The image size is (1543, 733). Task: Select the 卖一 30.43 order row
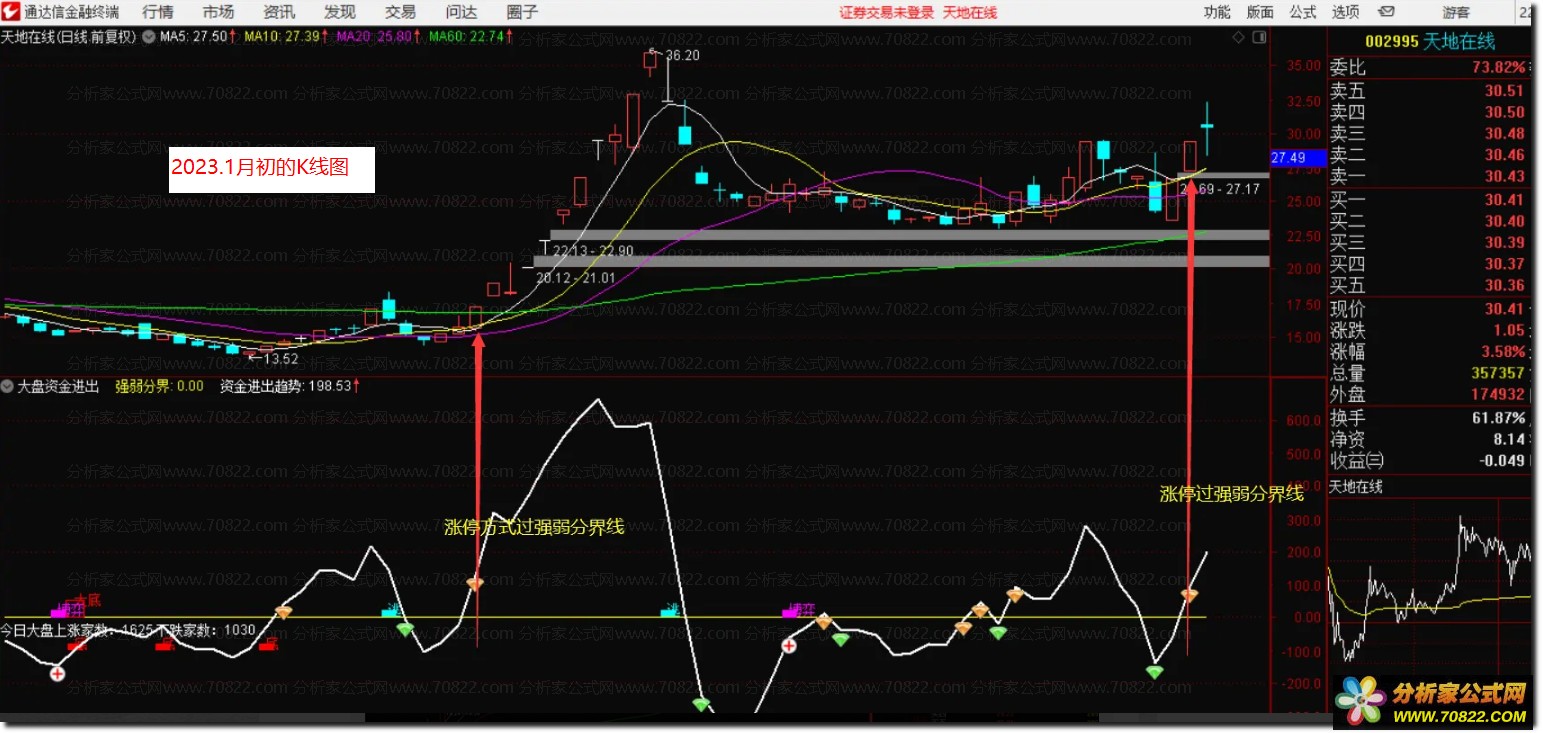tap(1429, 177)
